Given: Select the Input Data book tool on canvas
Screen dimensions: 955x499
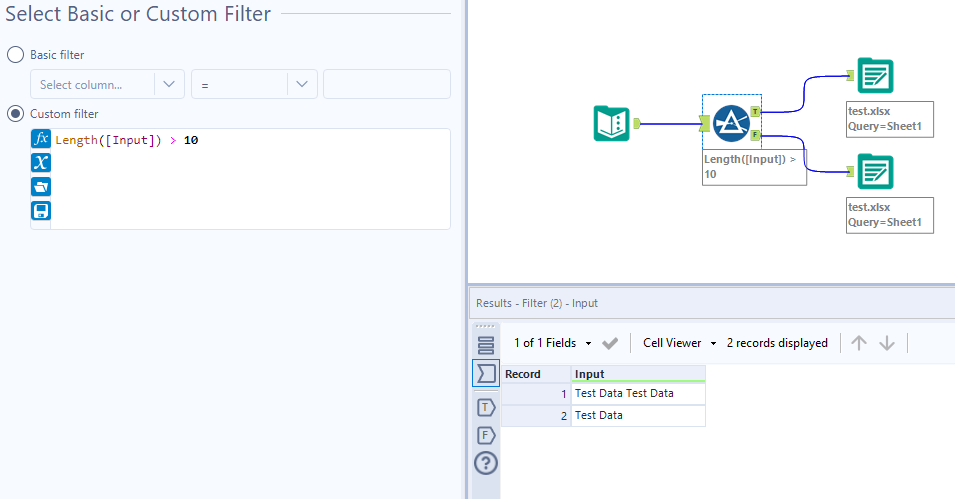Looking at the screenshot, I should 611,124.
